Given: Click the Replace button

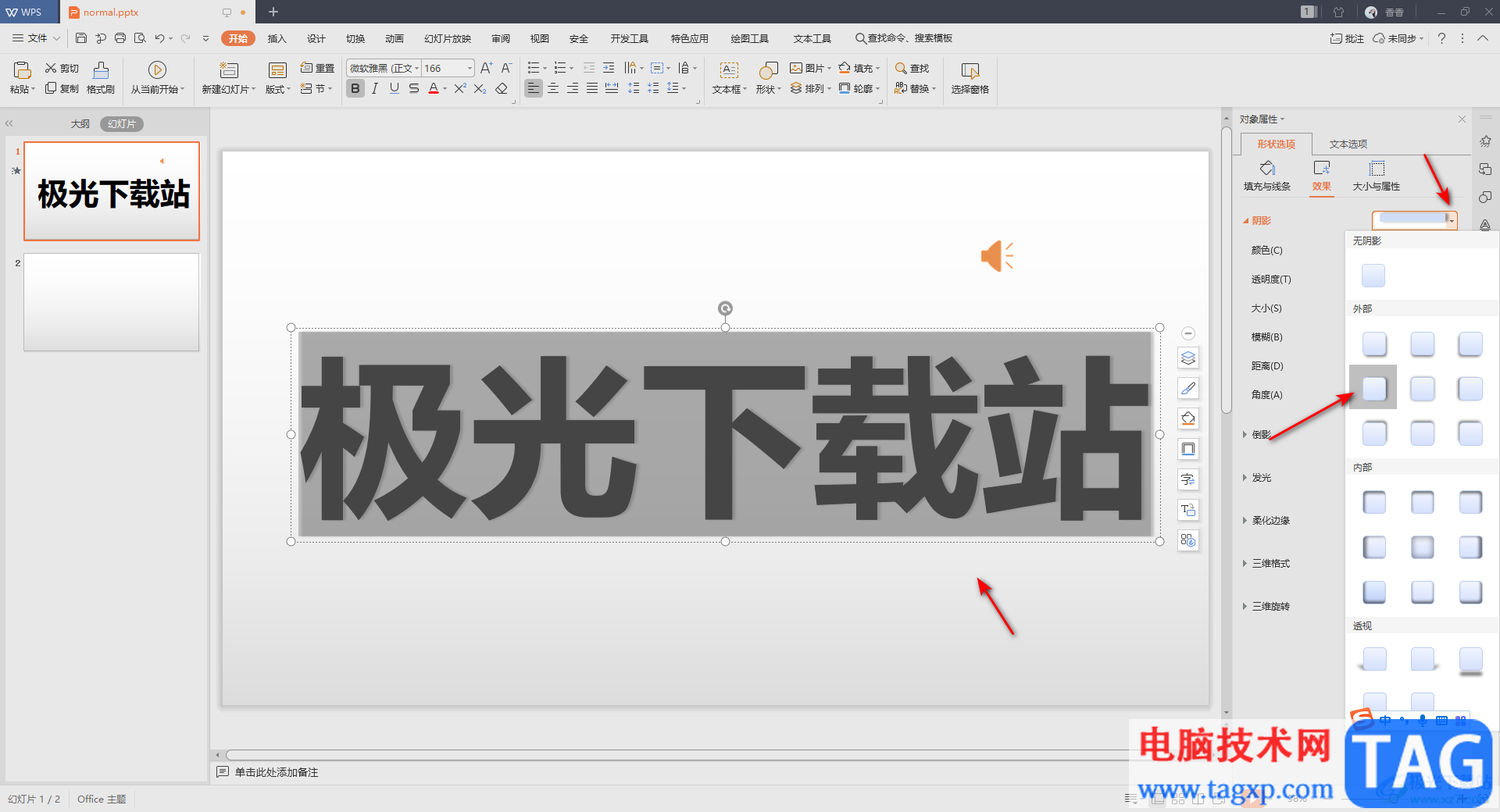Looking at the screenshot, I should [x=915, y=88].
